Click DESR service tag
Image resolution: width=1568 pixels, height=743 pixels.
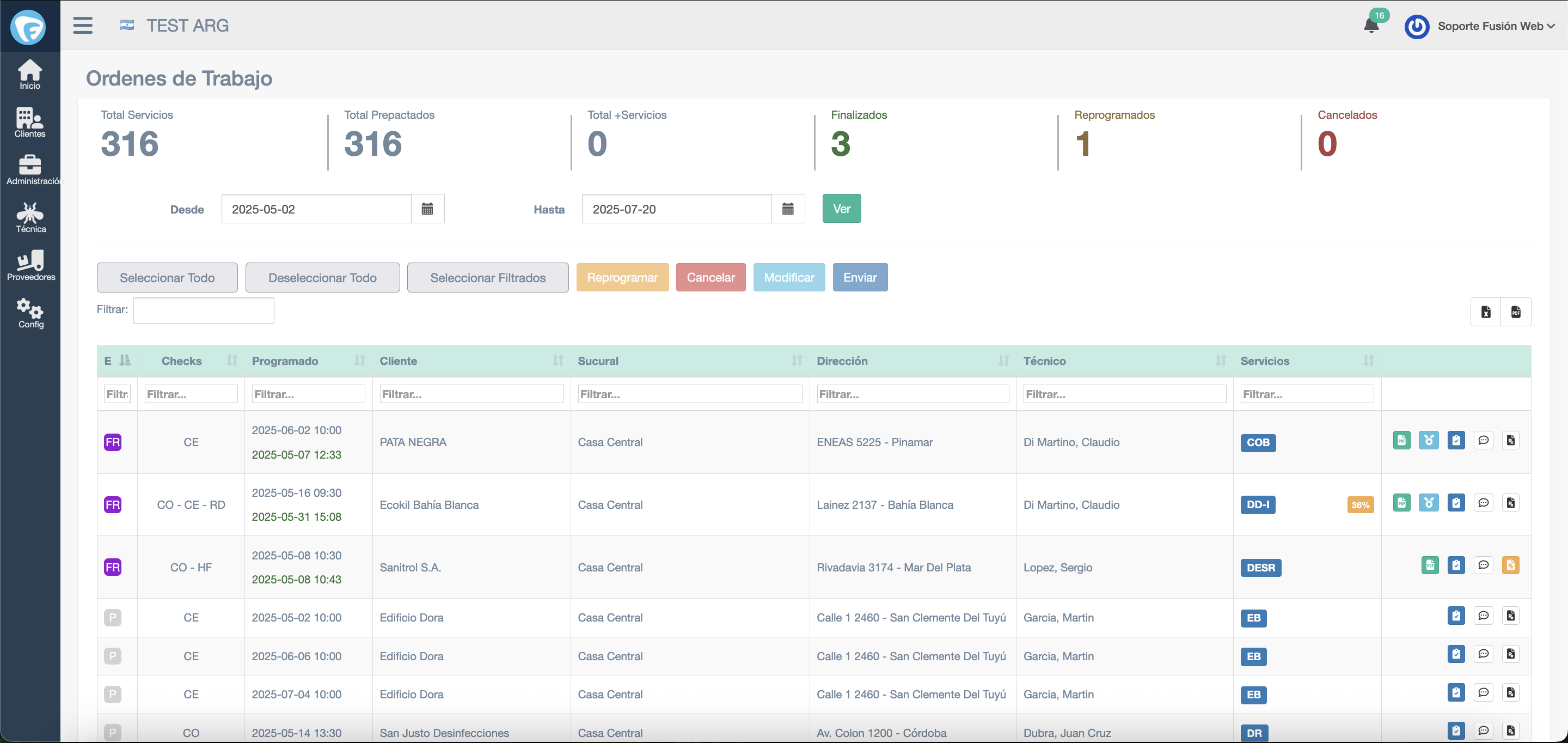[1260, 568]
